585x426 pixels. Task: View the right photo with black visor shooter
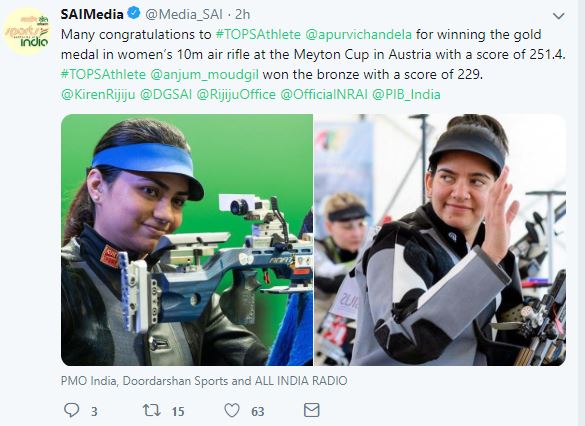[440, 239]
